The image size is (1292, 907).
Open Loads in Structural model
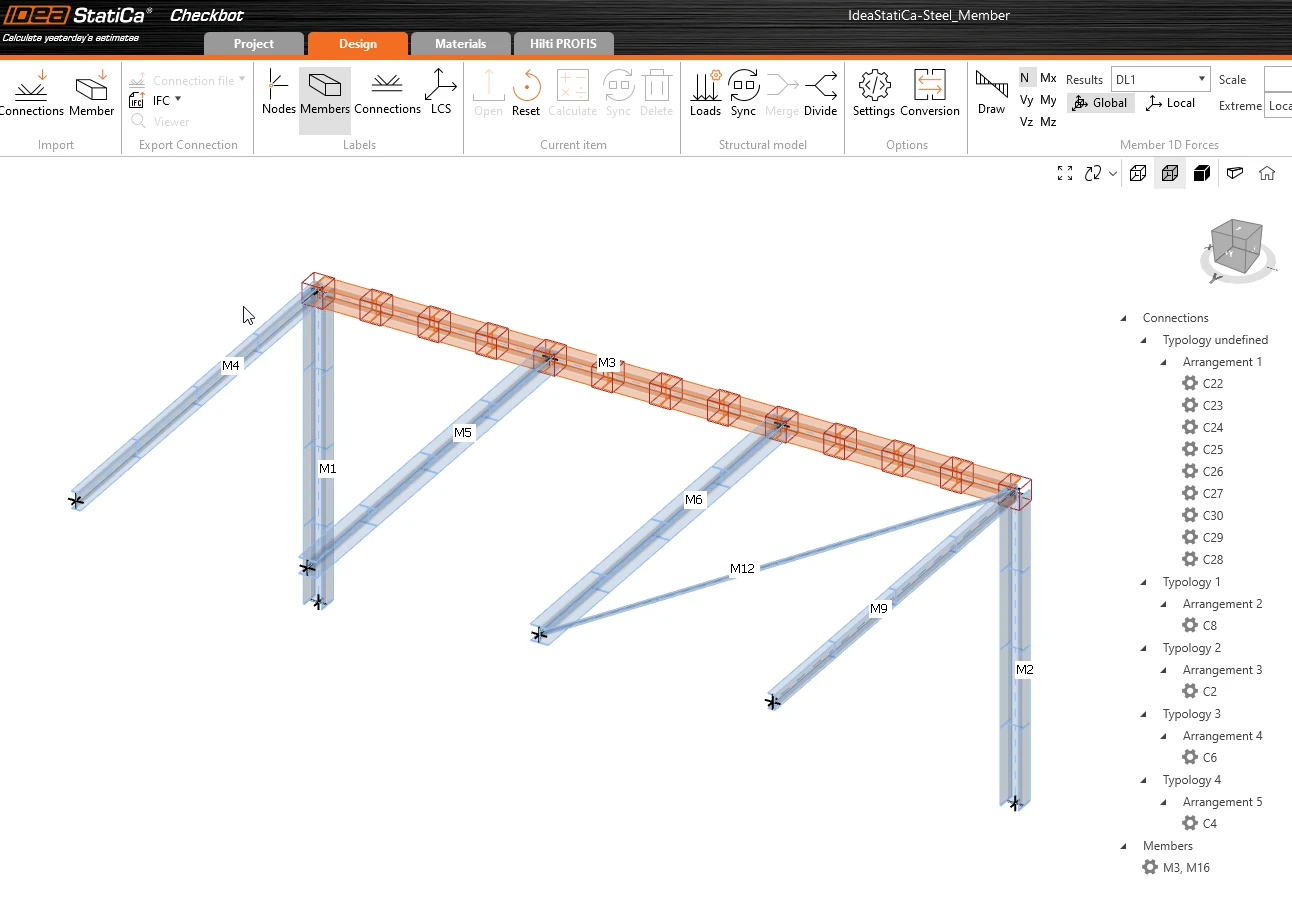[x=705, y=93]
